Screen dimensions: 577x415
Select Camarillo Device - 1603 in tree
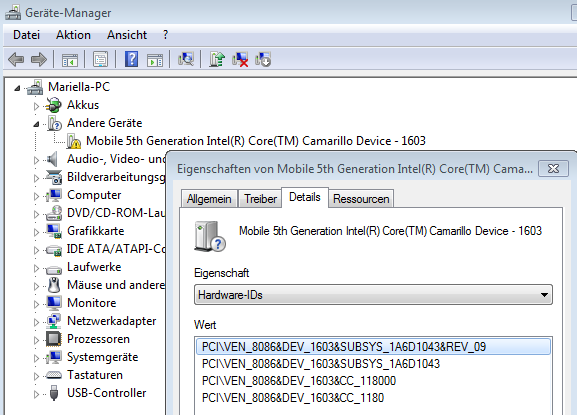(x=256, y=141)
